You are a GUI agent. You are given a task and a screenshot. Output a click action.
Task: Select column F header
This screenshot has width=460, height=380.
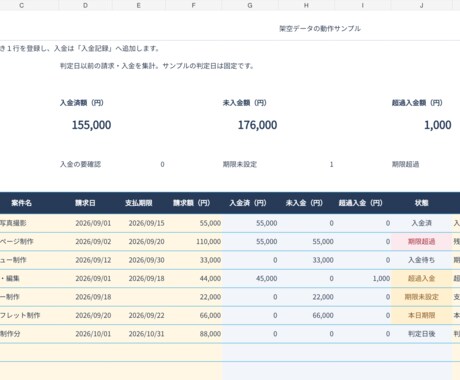[x=194, y=5]
